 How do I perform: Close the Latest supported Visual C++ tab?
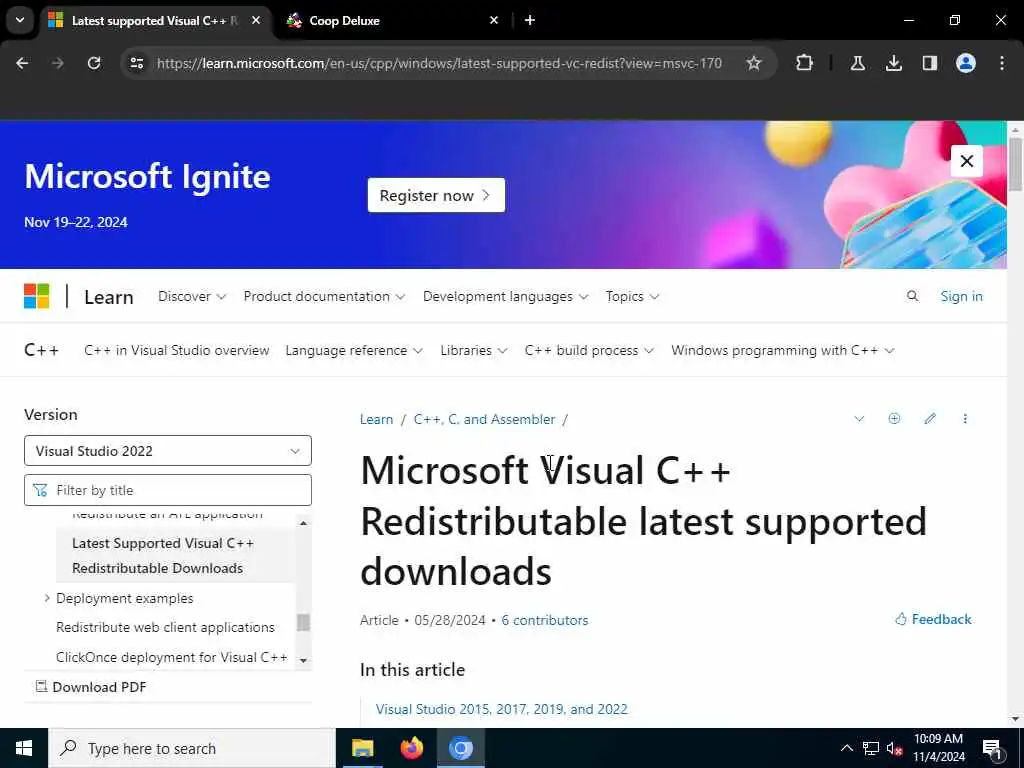256,20
